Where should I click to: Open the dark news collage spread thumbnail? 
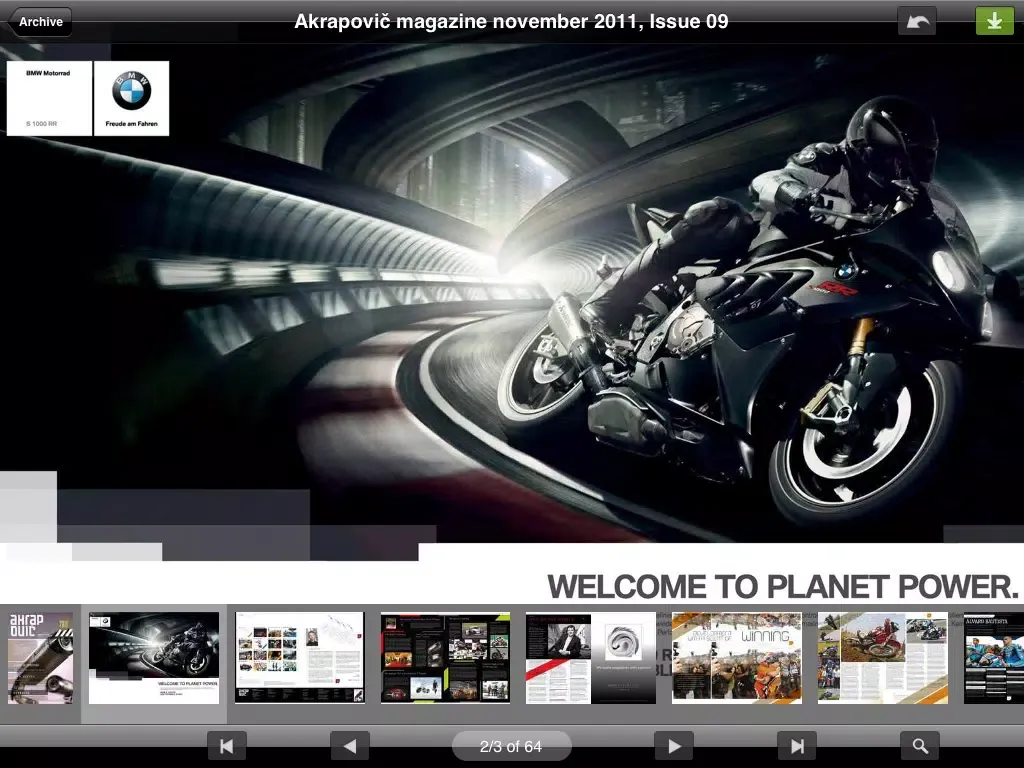point(445,658)
